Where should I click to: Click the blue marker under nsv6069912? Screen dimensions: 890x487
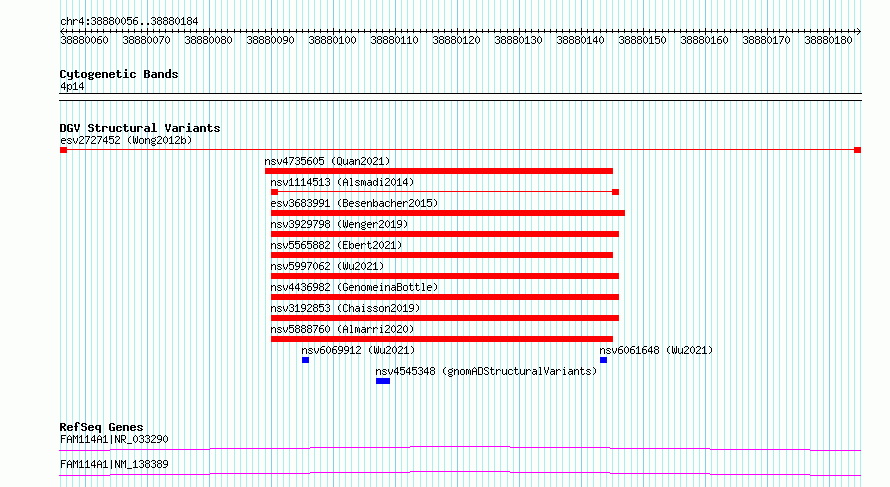click(305, 360)
